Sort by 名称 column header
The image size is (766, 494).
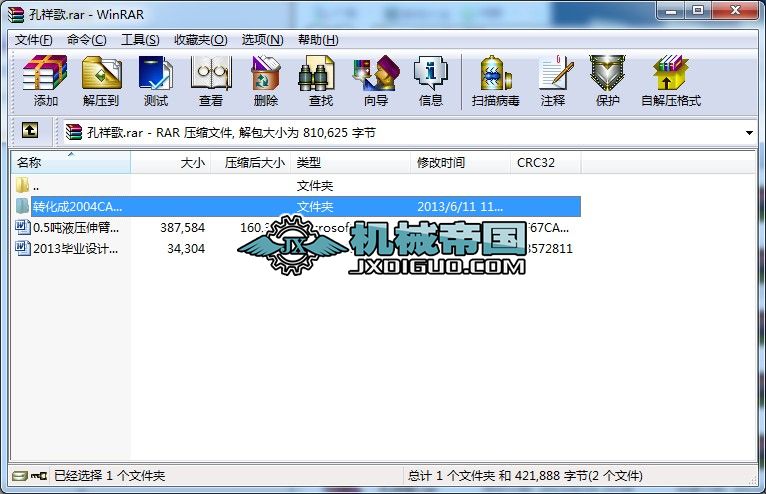click(71, 162)
